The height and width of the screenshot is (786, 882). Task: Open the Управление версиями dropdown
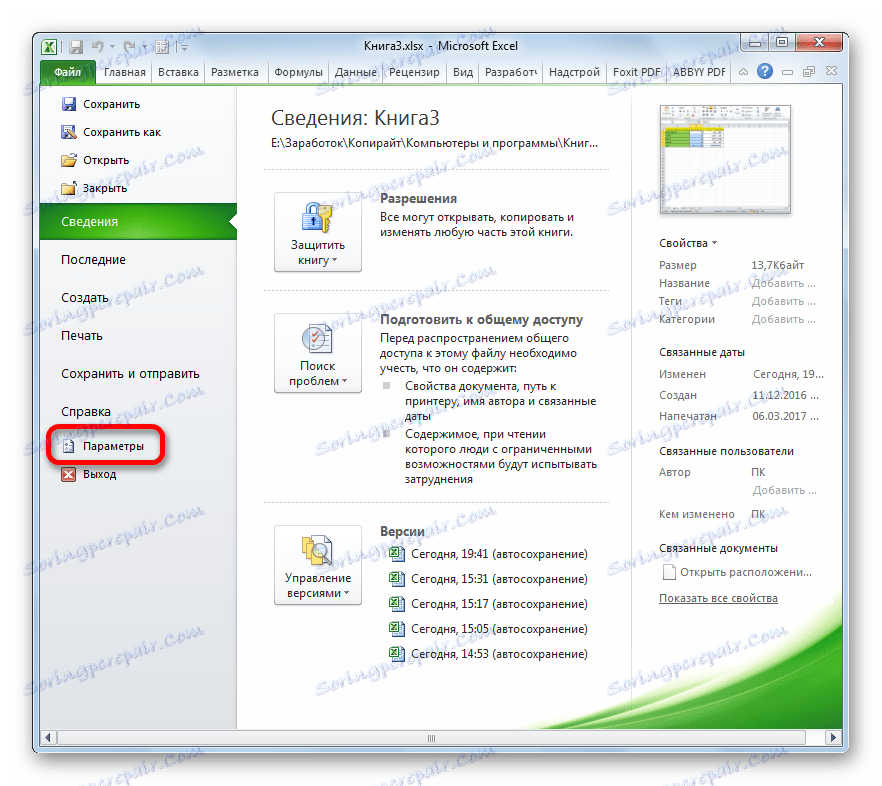tap(317, 565)
